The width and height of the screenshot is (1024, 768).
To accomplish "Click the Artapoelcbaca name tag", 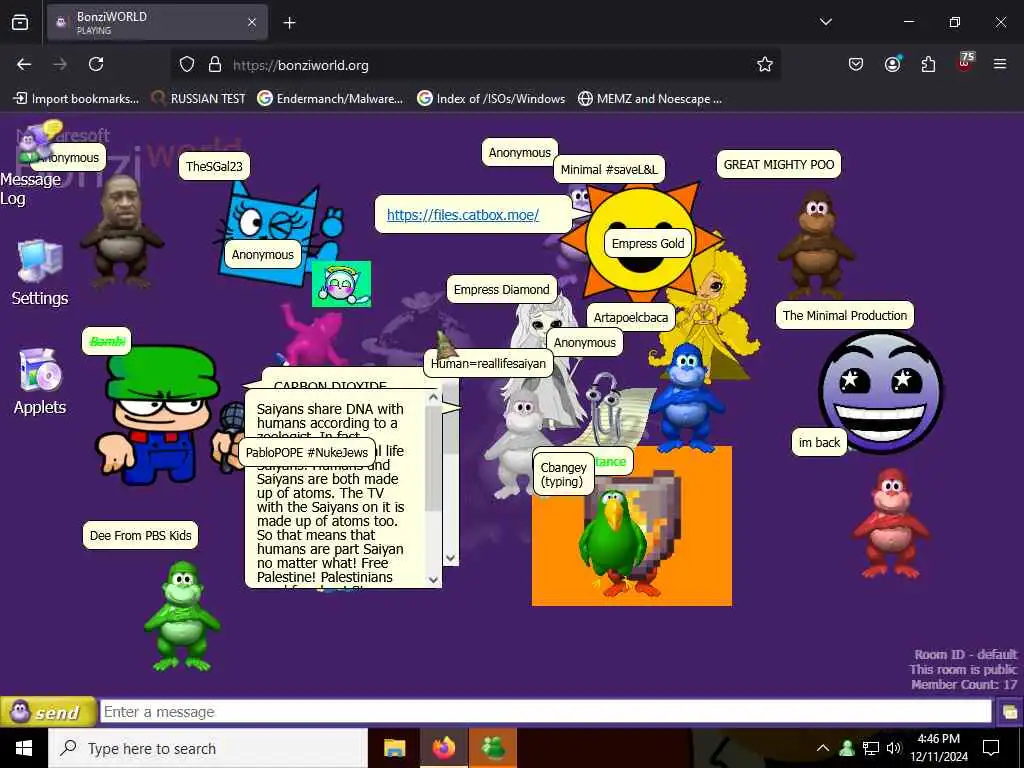I will point(630,317).
